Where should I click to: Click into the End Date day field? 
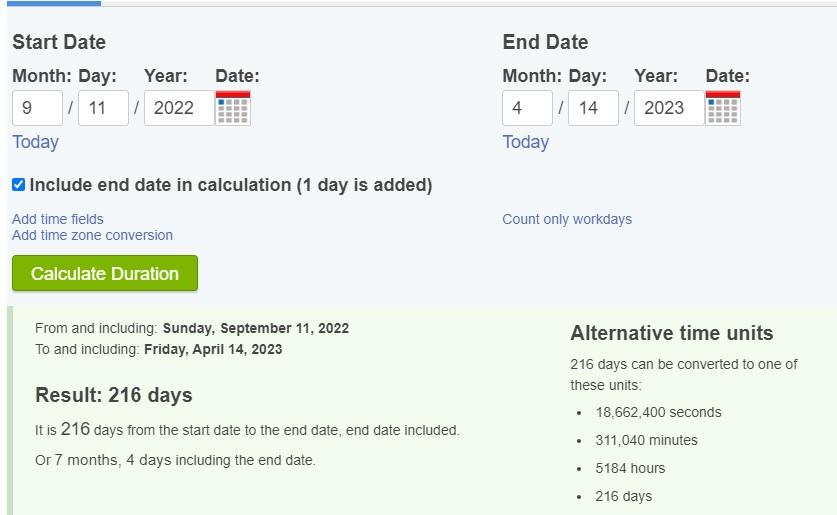tap(593, 108)
